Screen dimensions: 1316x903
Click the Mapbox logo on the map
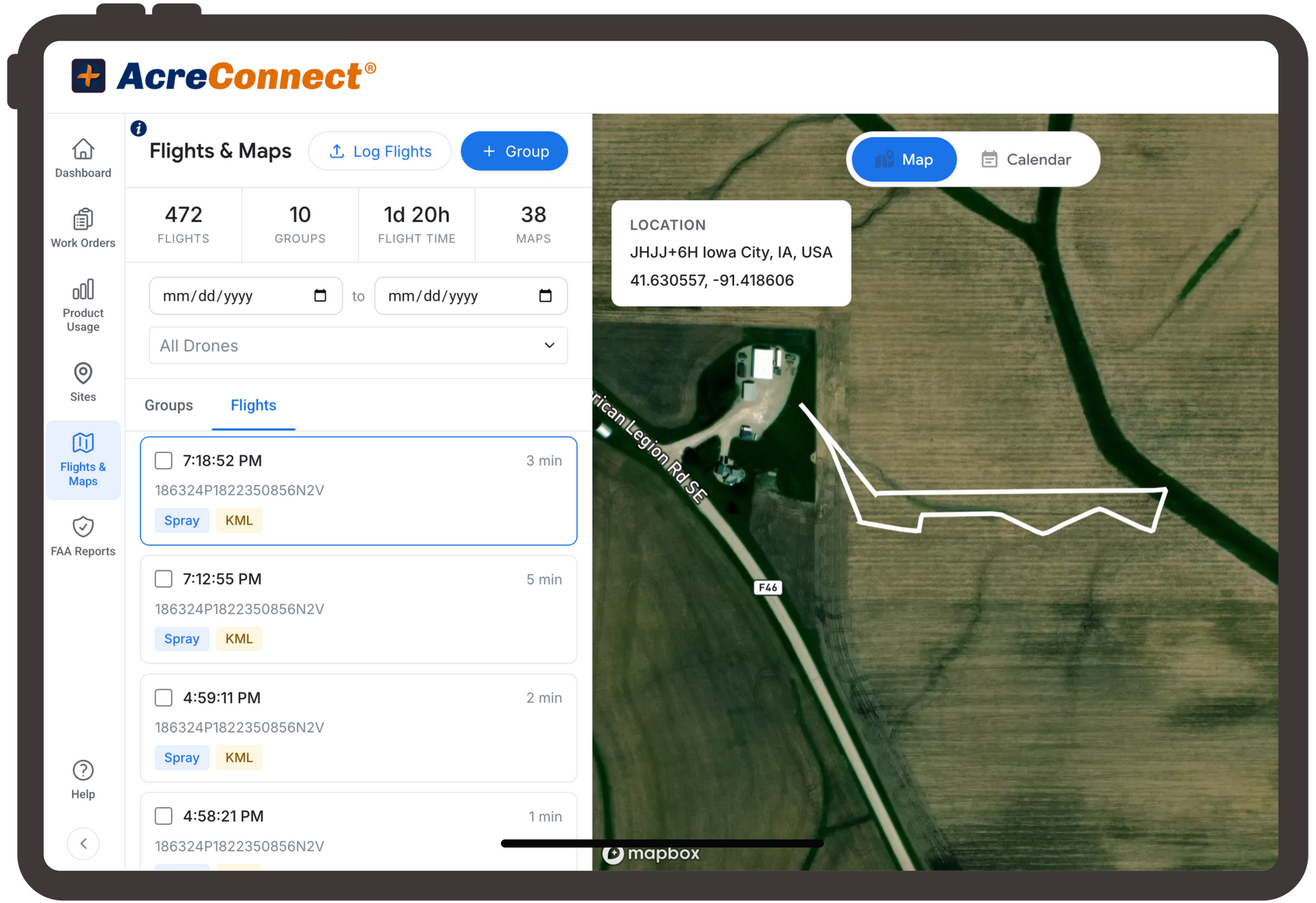pos(651,854)
